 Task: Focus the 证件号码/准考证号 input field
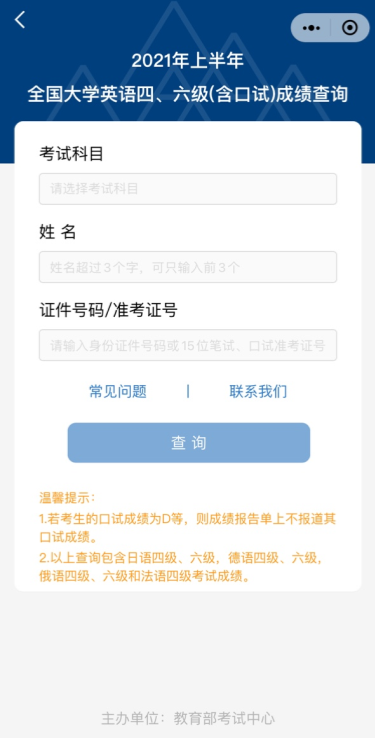[188, 345]
